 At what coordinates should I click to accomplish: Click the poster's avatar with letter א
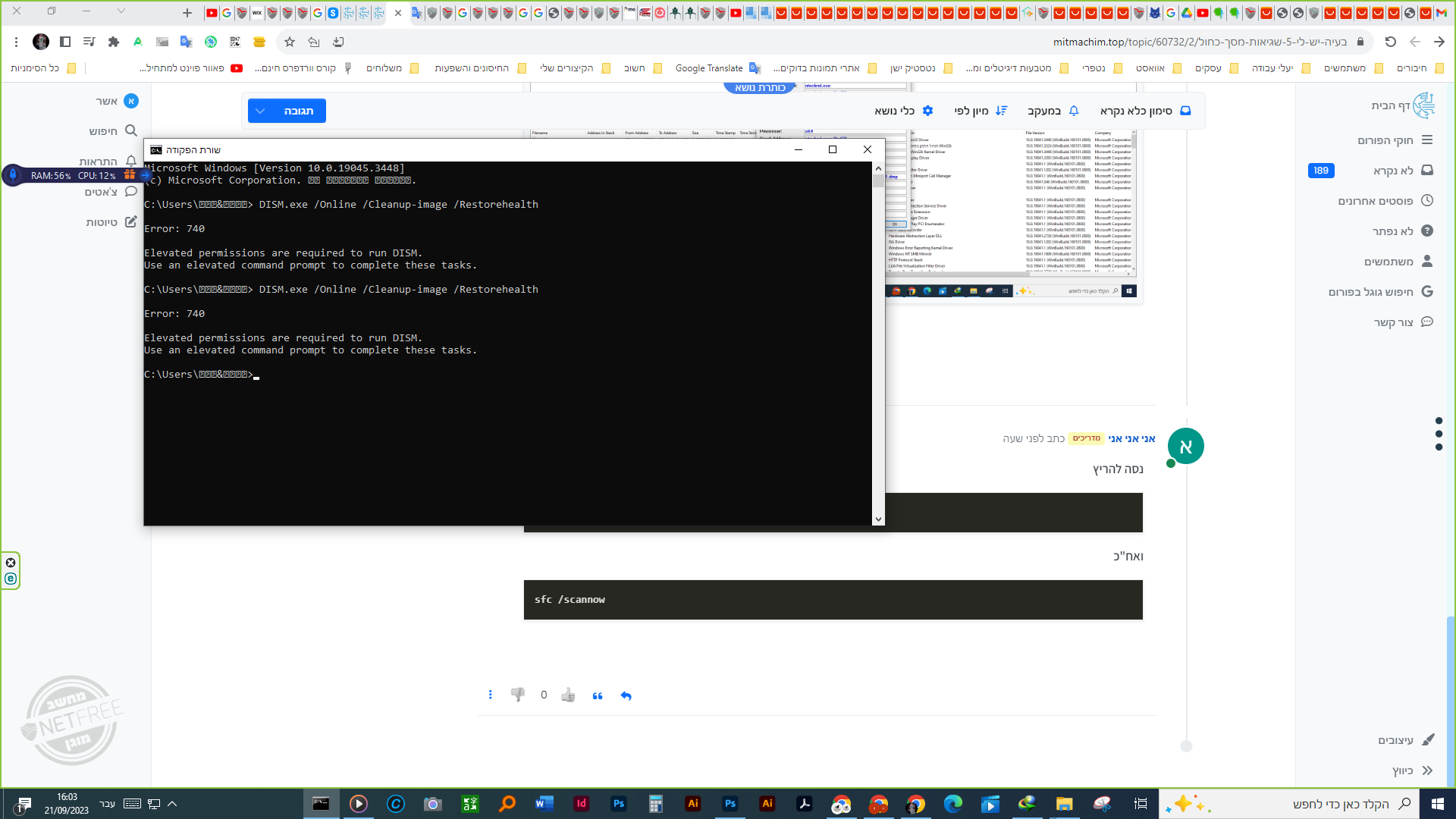1185,446
